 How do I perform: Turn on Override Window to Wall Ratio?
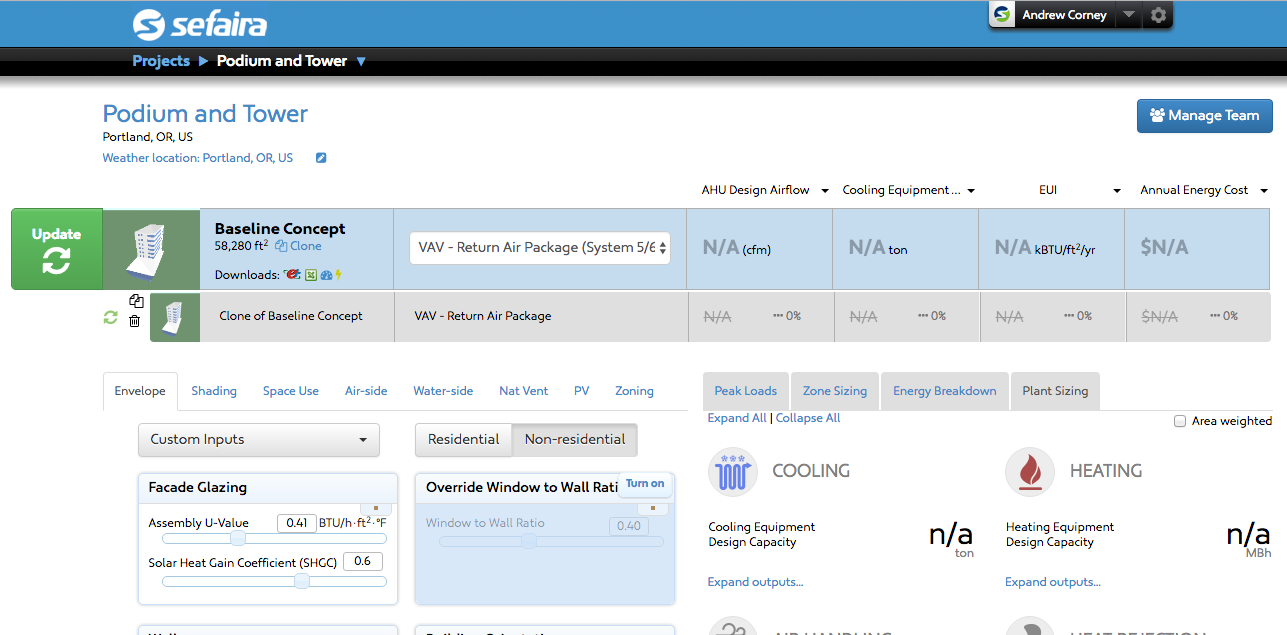click(x=644, y=484)
